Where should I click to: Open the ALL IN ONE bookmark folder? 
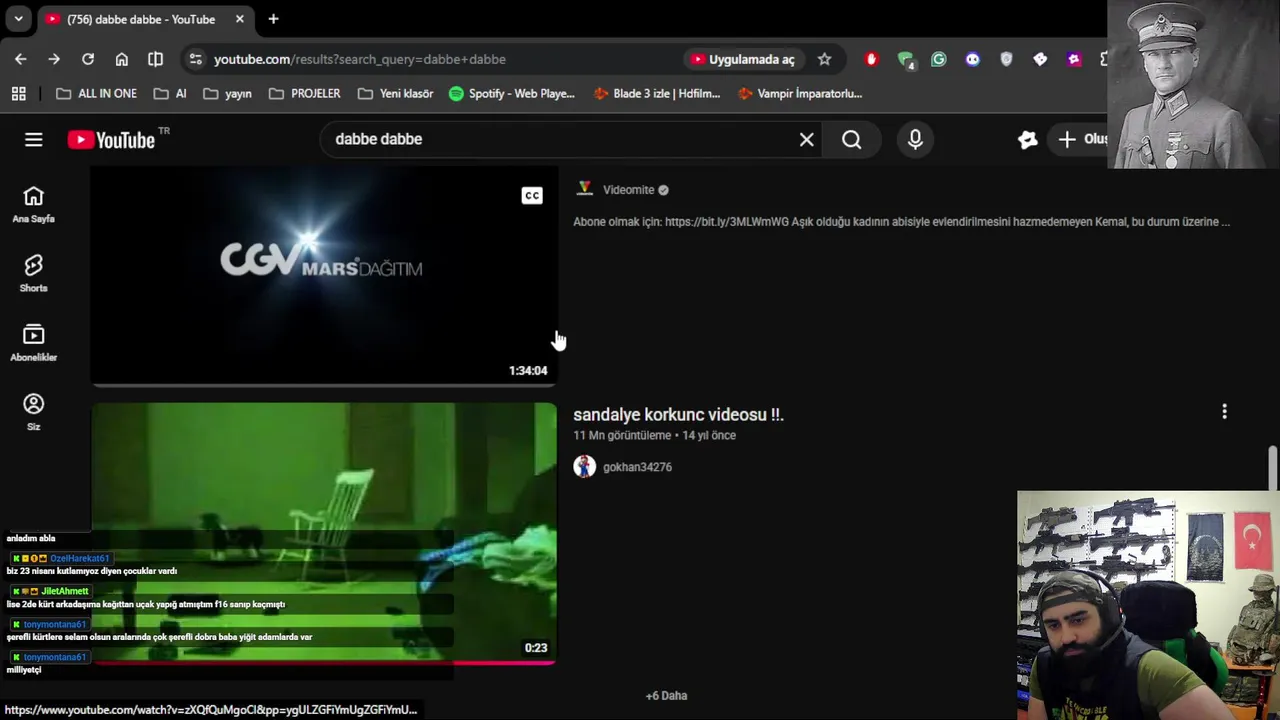96,93
